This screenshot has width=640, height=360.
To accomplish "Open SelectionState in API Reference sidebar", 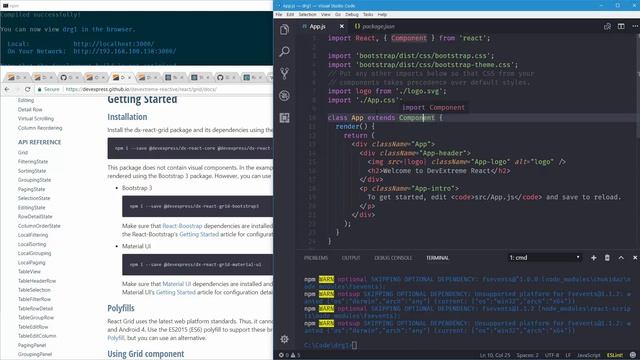I will (x=34, y=198).
